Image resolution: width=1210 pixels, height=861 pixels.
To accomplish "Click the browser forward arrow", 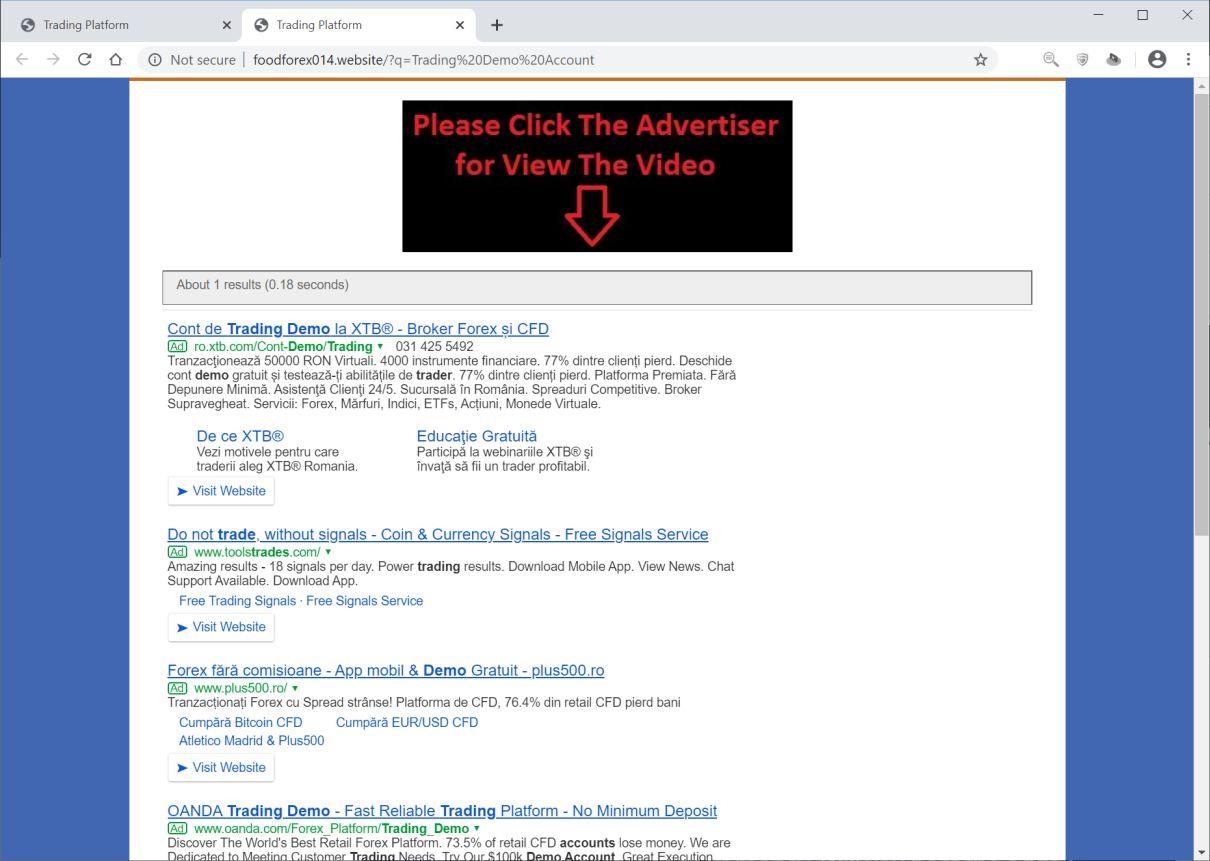I will 53,59.
